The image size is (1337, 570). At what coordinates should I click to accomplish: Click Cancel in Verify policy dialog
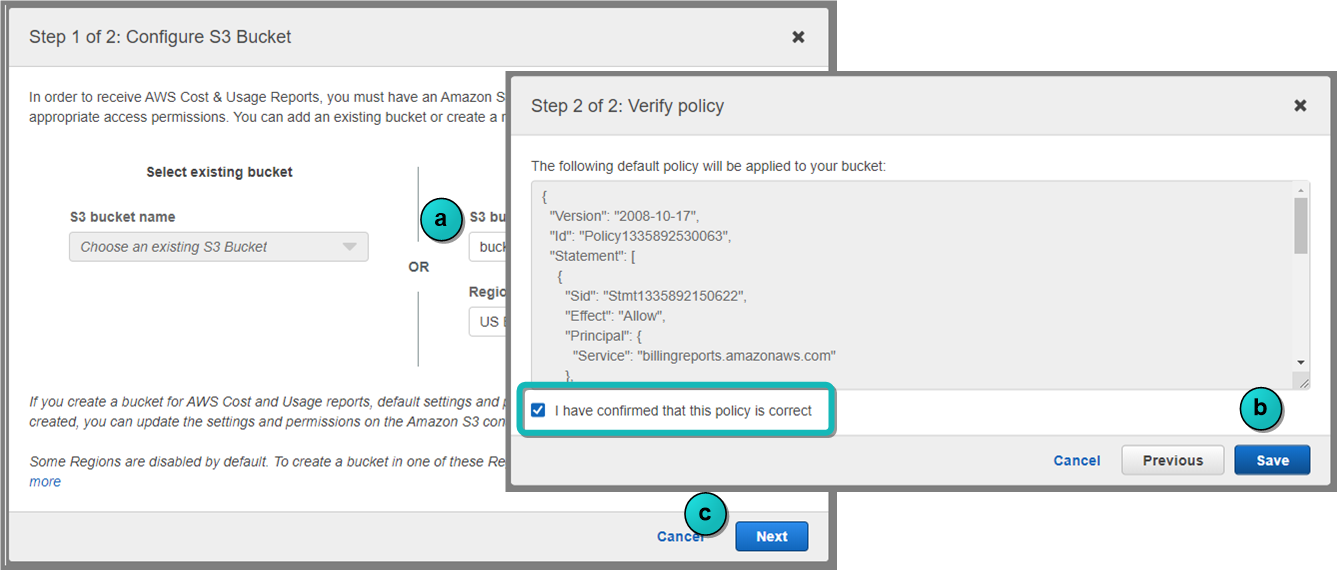point(1077,461)
